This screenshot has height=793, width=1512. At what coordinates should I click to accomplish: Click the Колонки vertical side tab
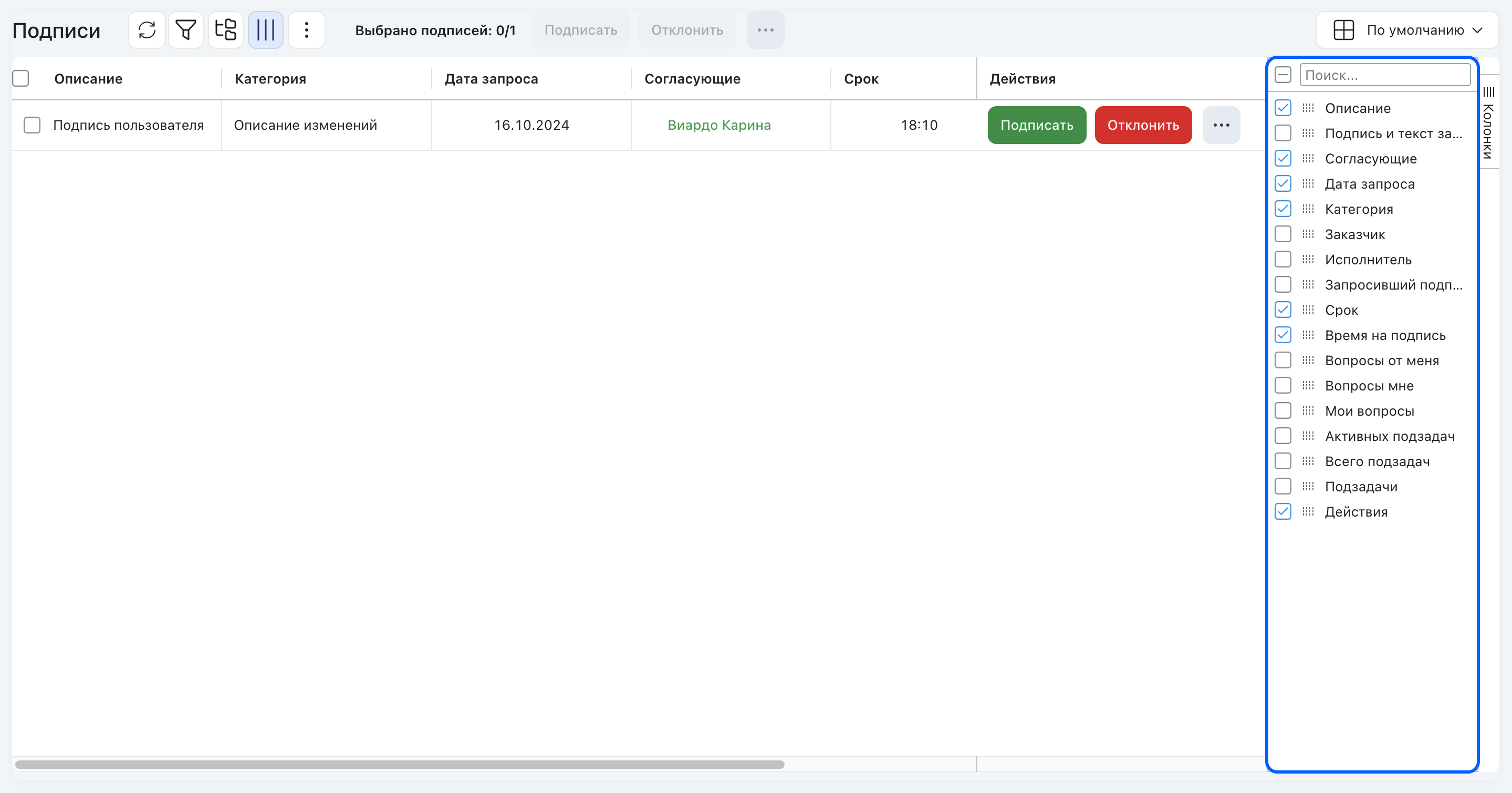(x=1488, y=122)
